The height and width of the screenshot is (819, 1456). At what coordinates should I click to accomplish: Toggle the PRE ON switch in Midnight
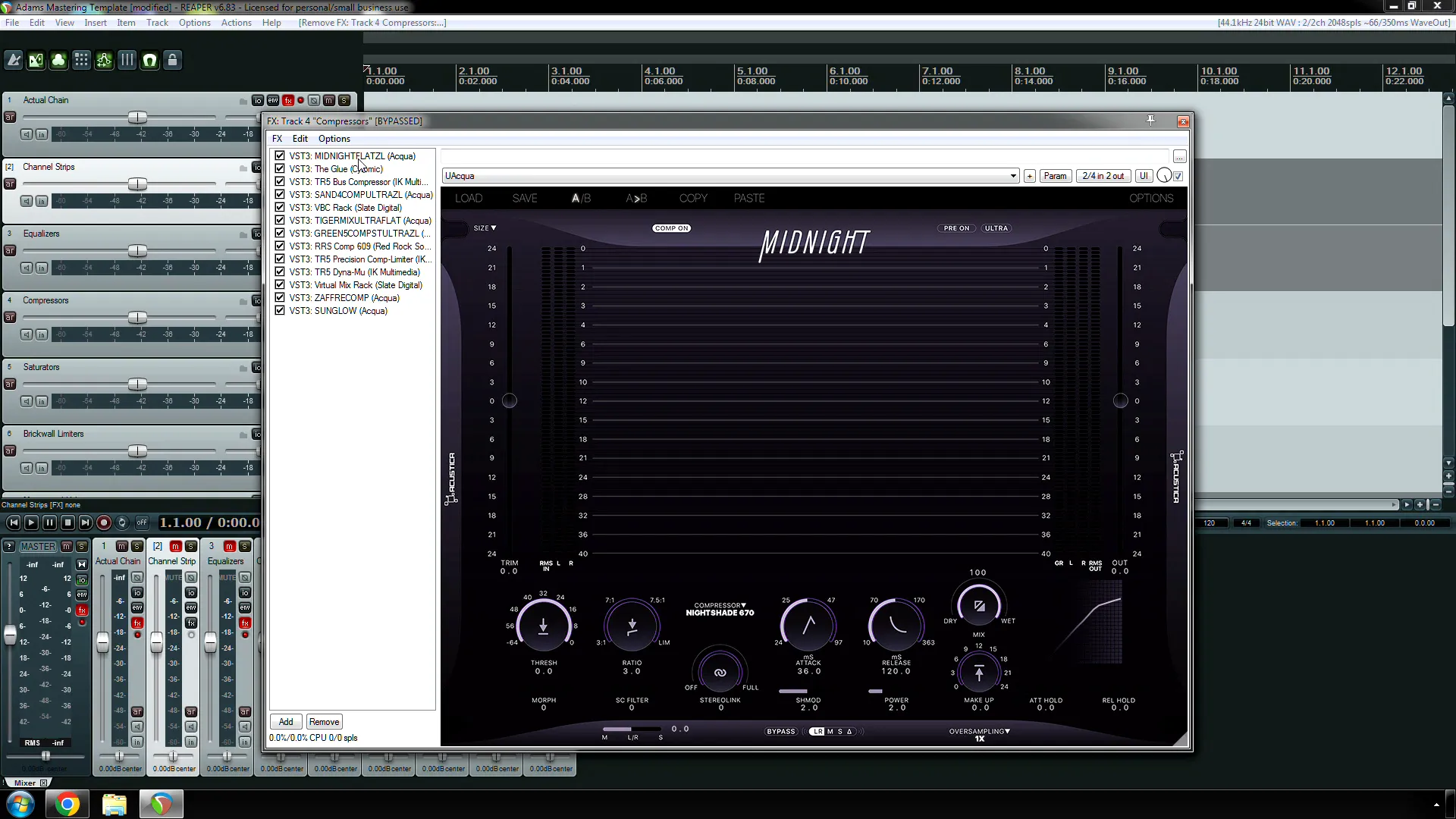pyautogui.click(x=956, y=228)
